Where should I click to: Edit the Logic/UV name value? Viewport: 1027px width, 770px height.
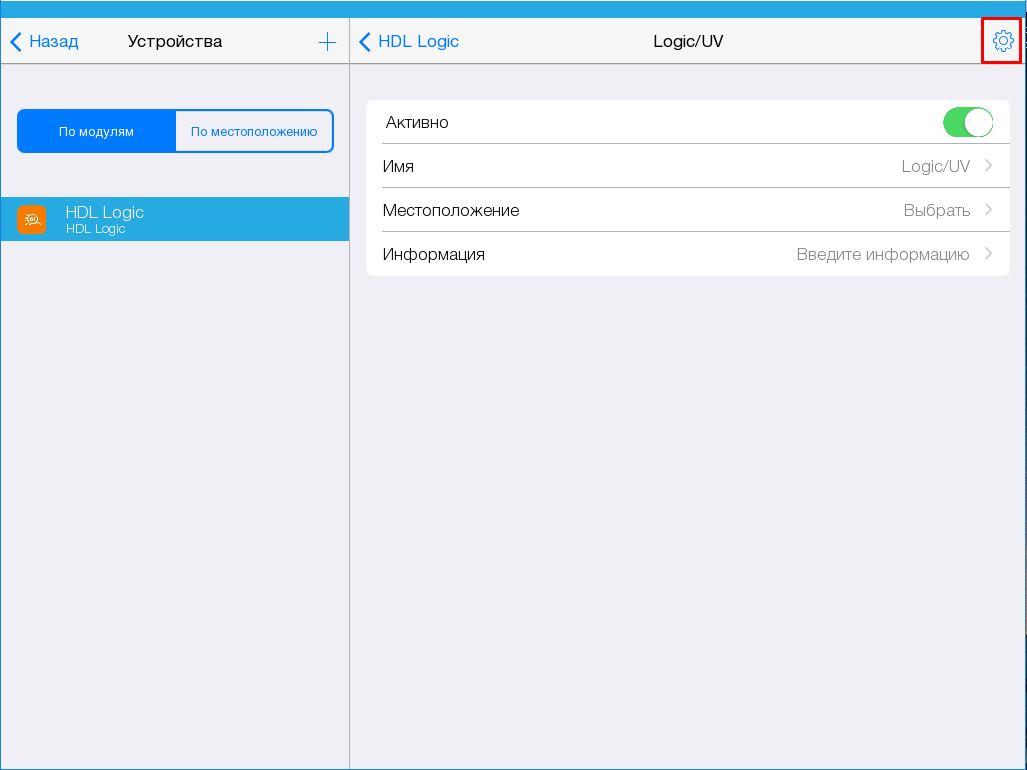pyautogui.click(x=935, y=166)
